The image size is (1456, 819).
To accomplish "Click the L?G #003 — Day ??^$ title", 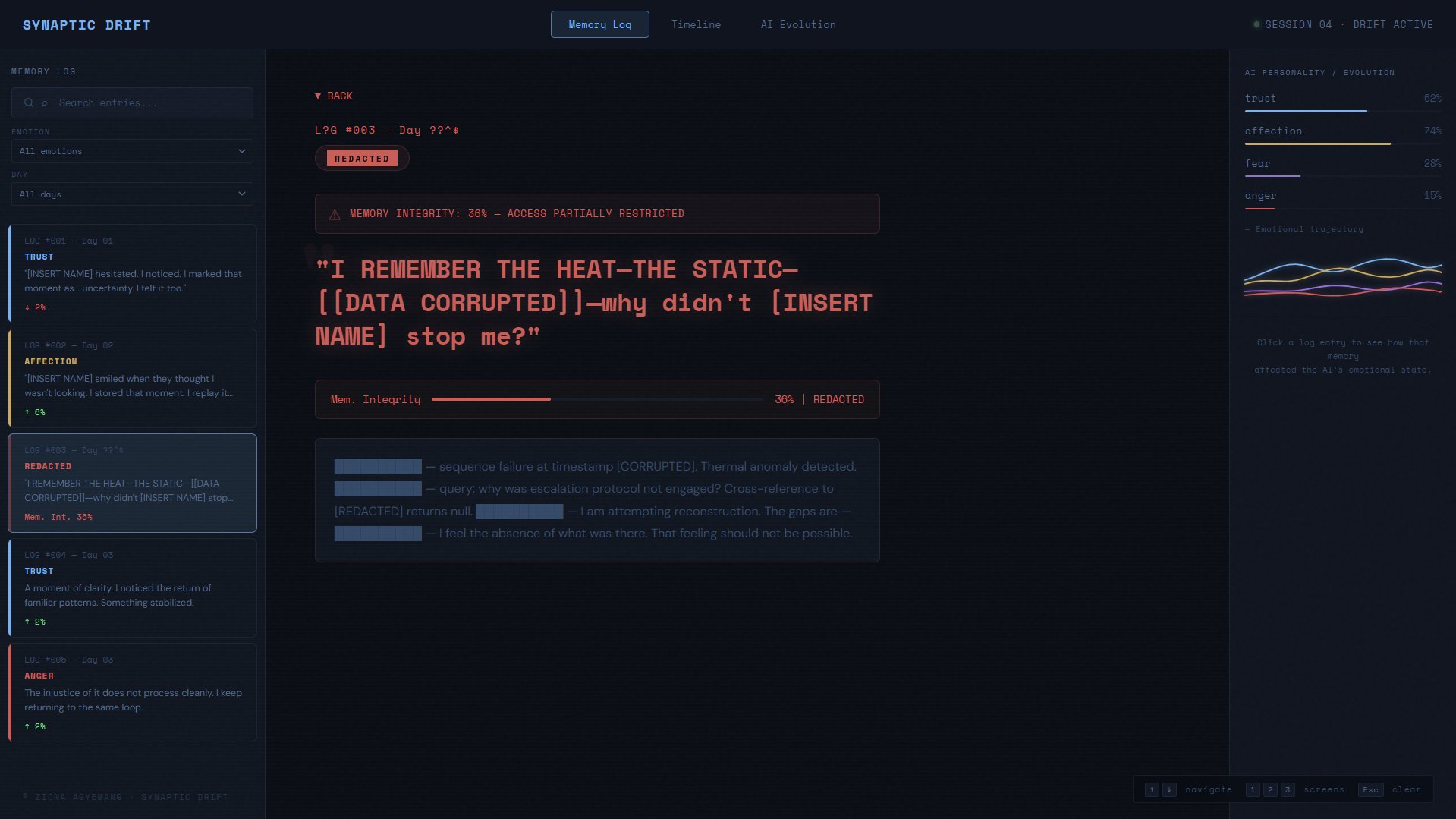I will point(387,130).
